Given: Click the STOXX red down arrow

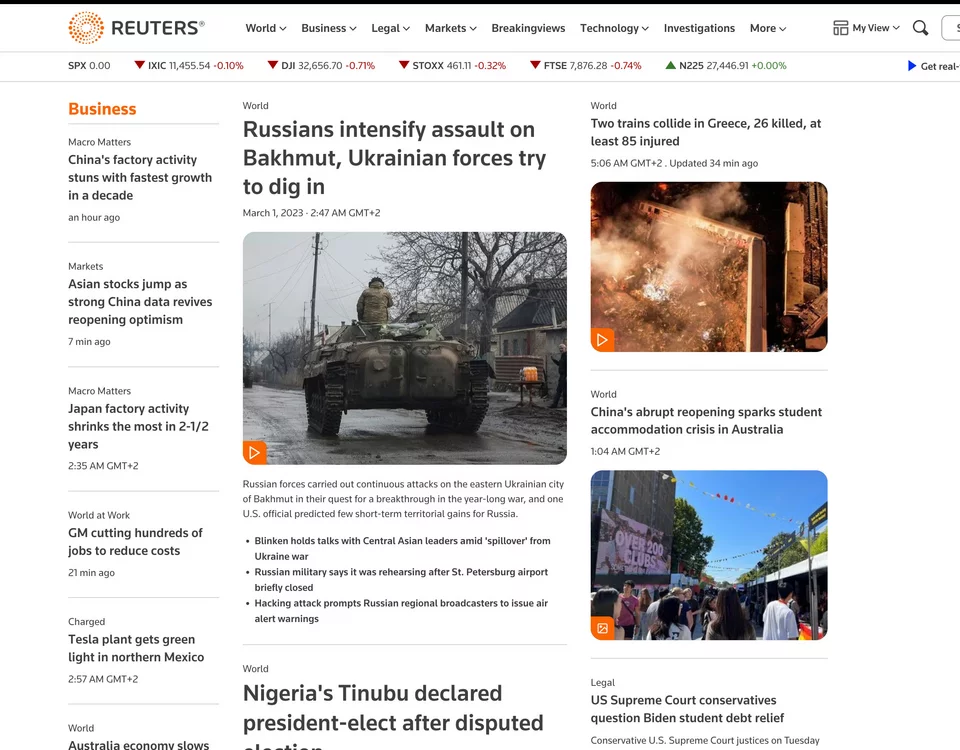Looking at the screenshot, I should pos(404,65).
